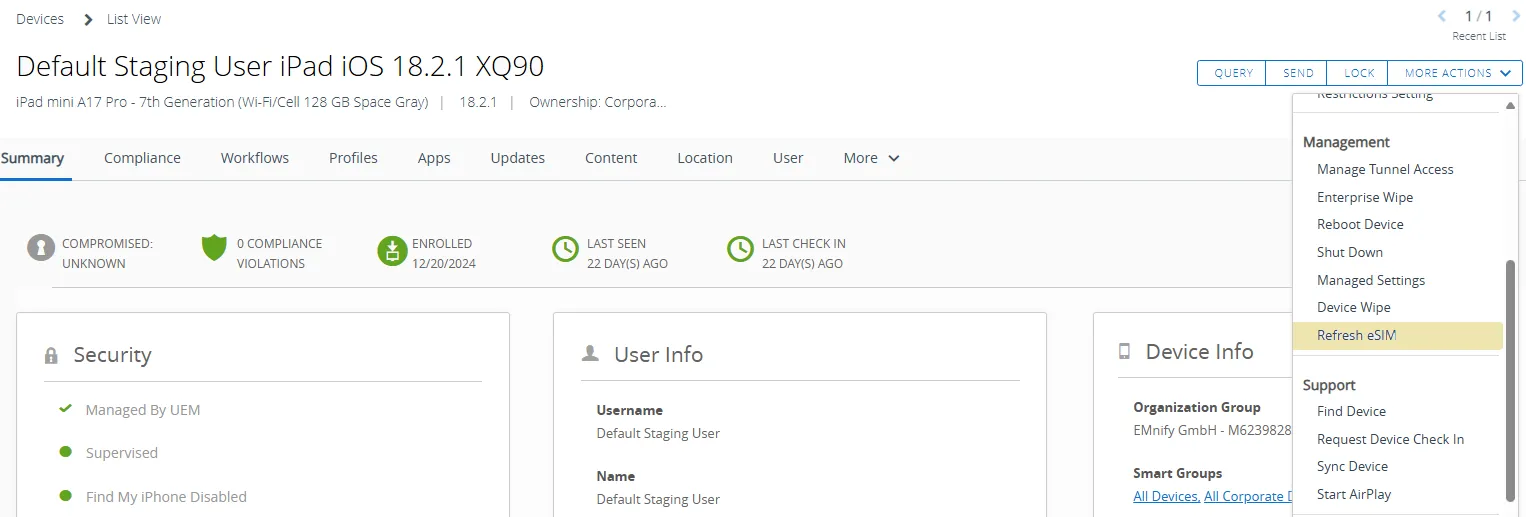This screenshot has height=517, width=1526.
Task: Click the Last Seen clock icon
Action: pos(566,249)
